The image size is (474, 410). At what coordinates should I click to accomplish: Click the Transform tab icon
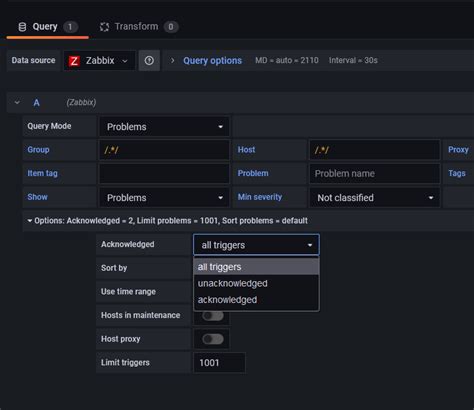click(x=104, y=27)
